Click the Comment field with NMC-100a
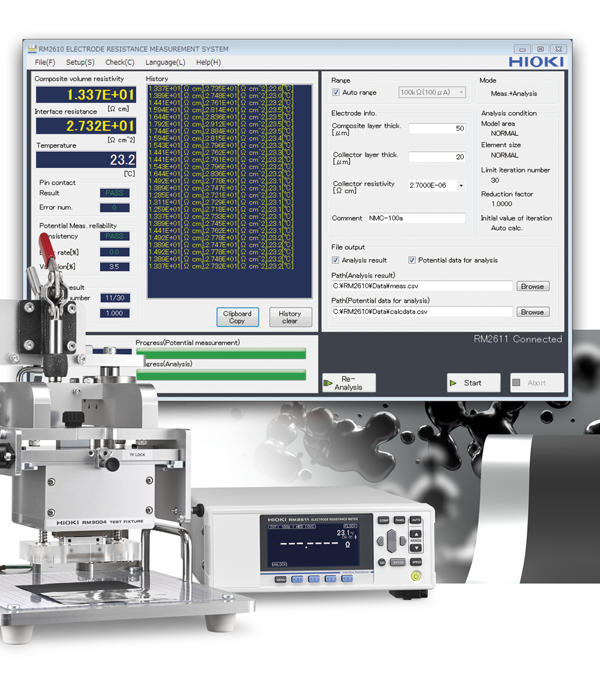600x694 pixels. click(416, 218)
